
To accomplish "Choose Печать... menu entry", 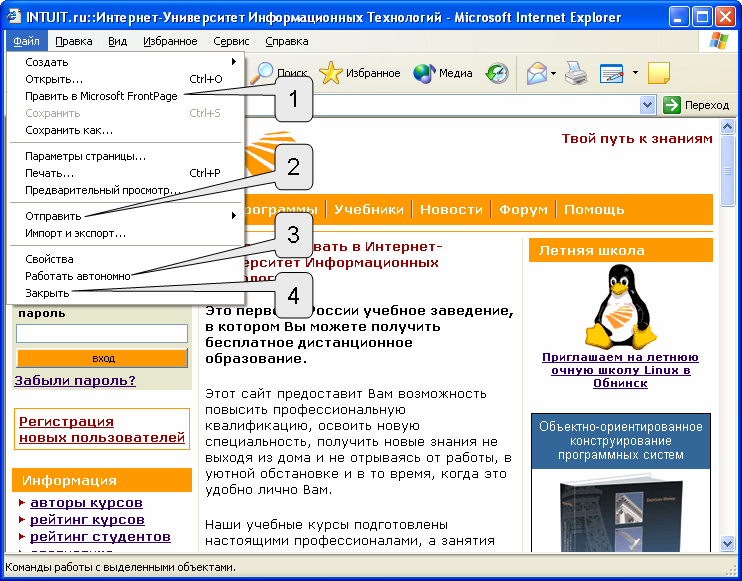I will pyautogui.click(x=125, y=173).
